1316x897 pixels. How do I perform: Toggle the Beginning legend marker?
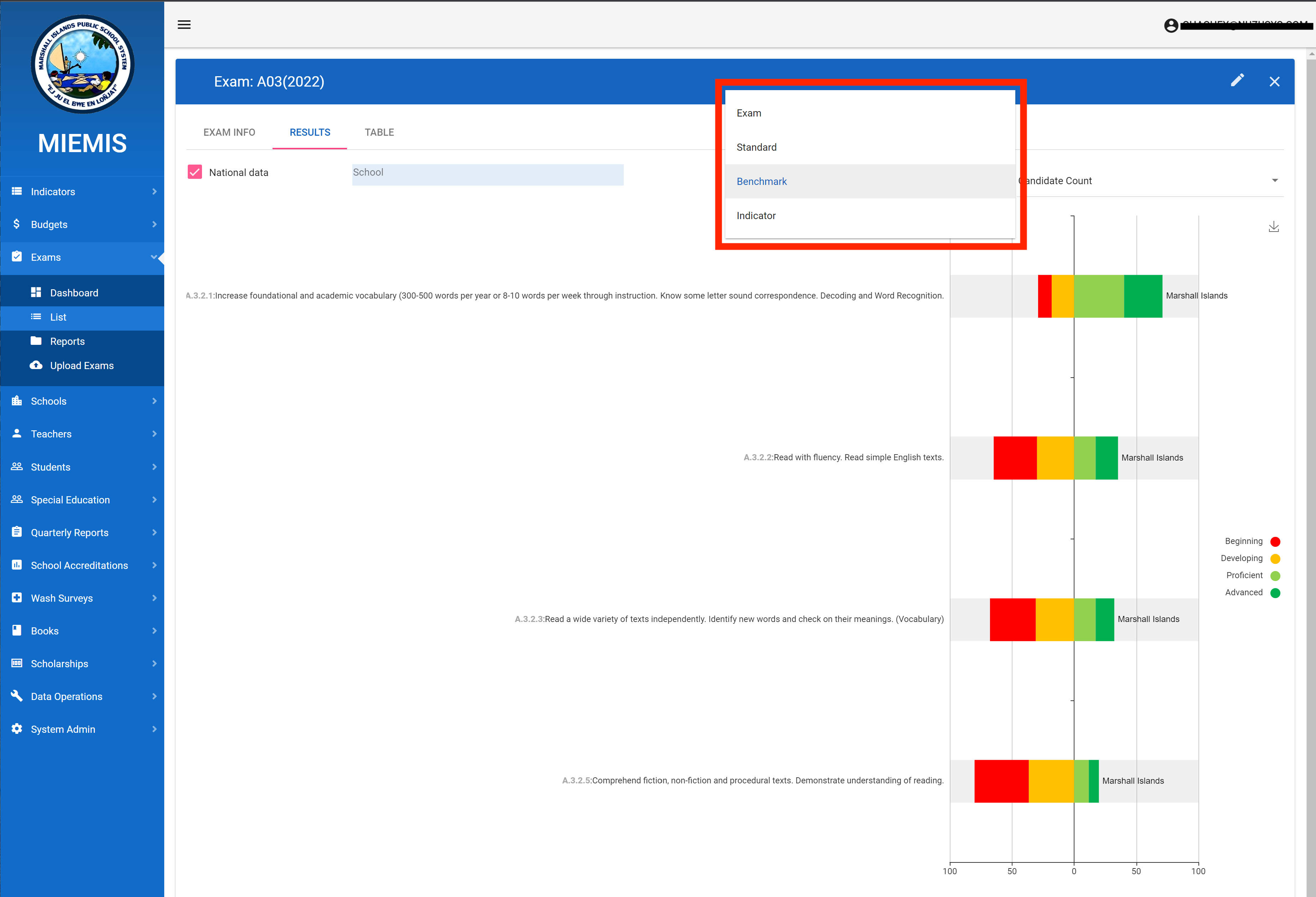(1275, 541)
